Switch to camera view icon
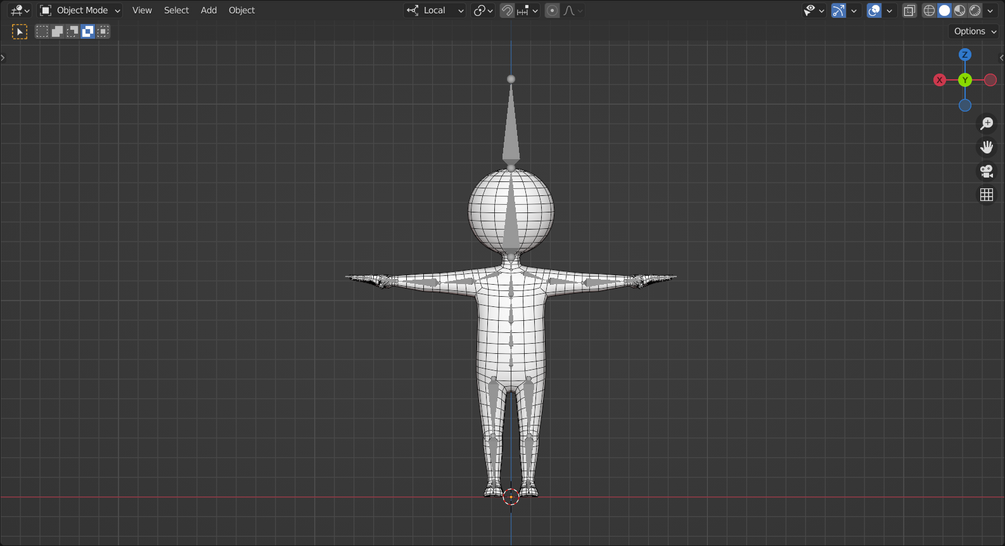 pyautogui.click(x=986, y=171)
